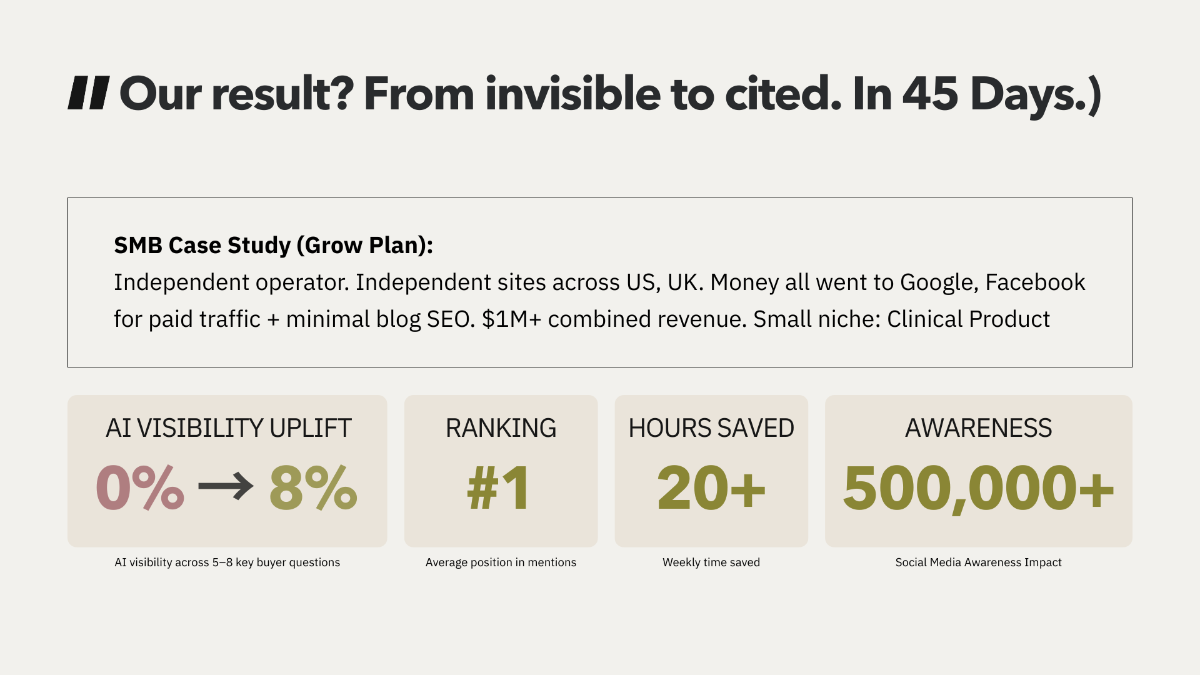Click the '20+' hours figure
This screenshot has width=1200, height=675.
coord(711,487)
